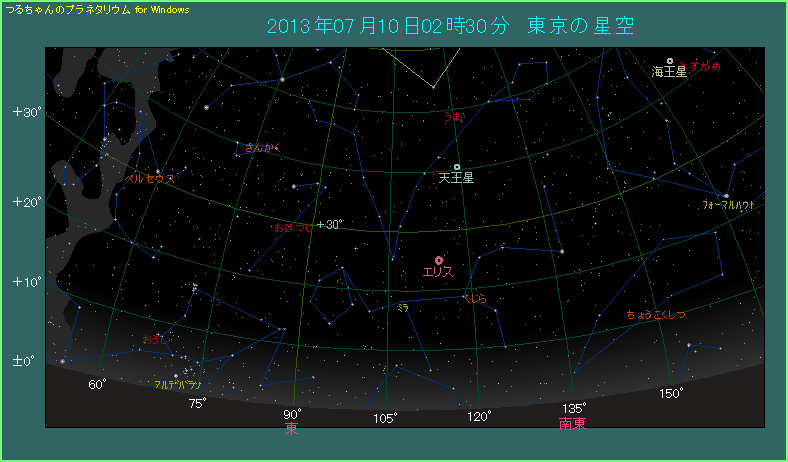This screenshot has width=788, height=462.
Task: Click the East (東) direction marker
Action: click(x=291, y=427)
